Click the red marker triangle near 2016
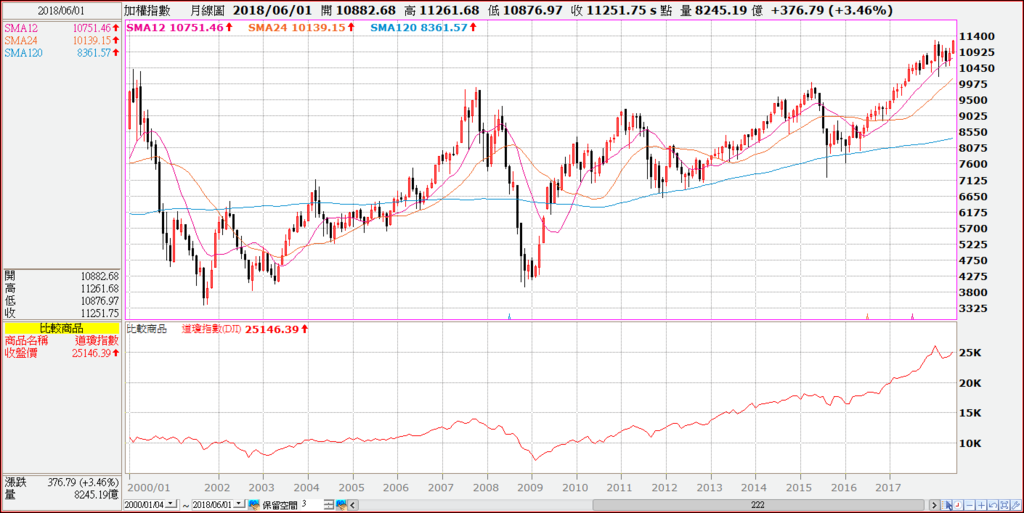Viewport: 1024px width, 513px height. [x=867, y=316]
